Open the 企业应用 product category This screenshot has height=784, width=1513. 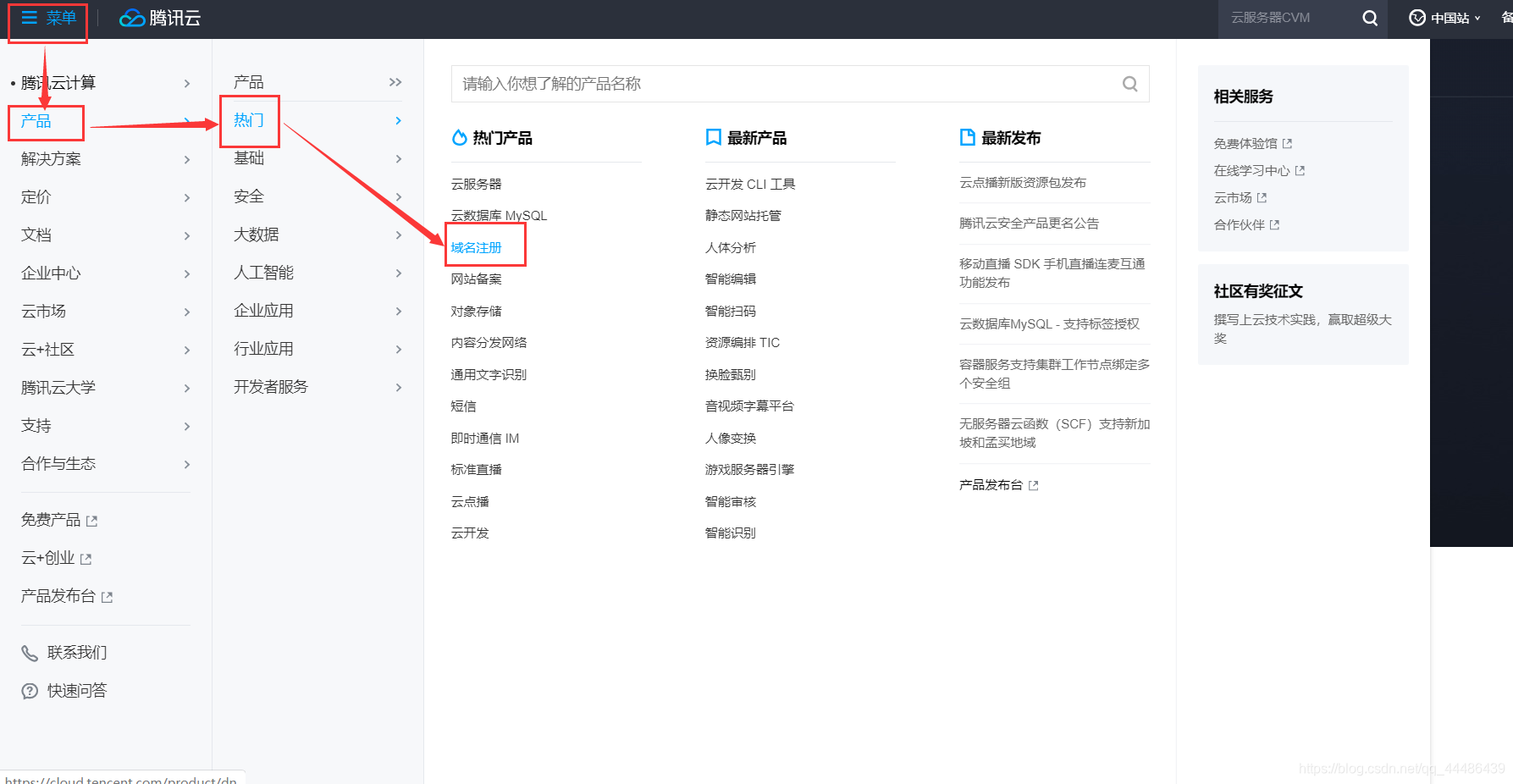[263, 311]
